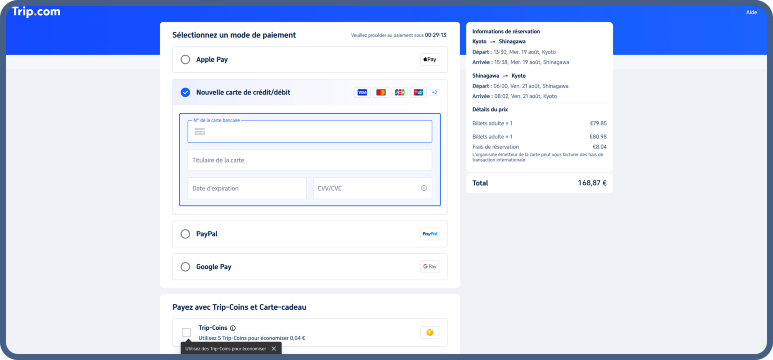This screenshot has width=773, height=360.
Task: Click the card icon inside number field
Action: [200, 132]
